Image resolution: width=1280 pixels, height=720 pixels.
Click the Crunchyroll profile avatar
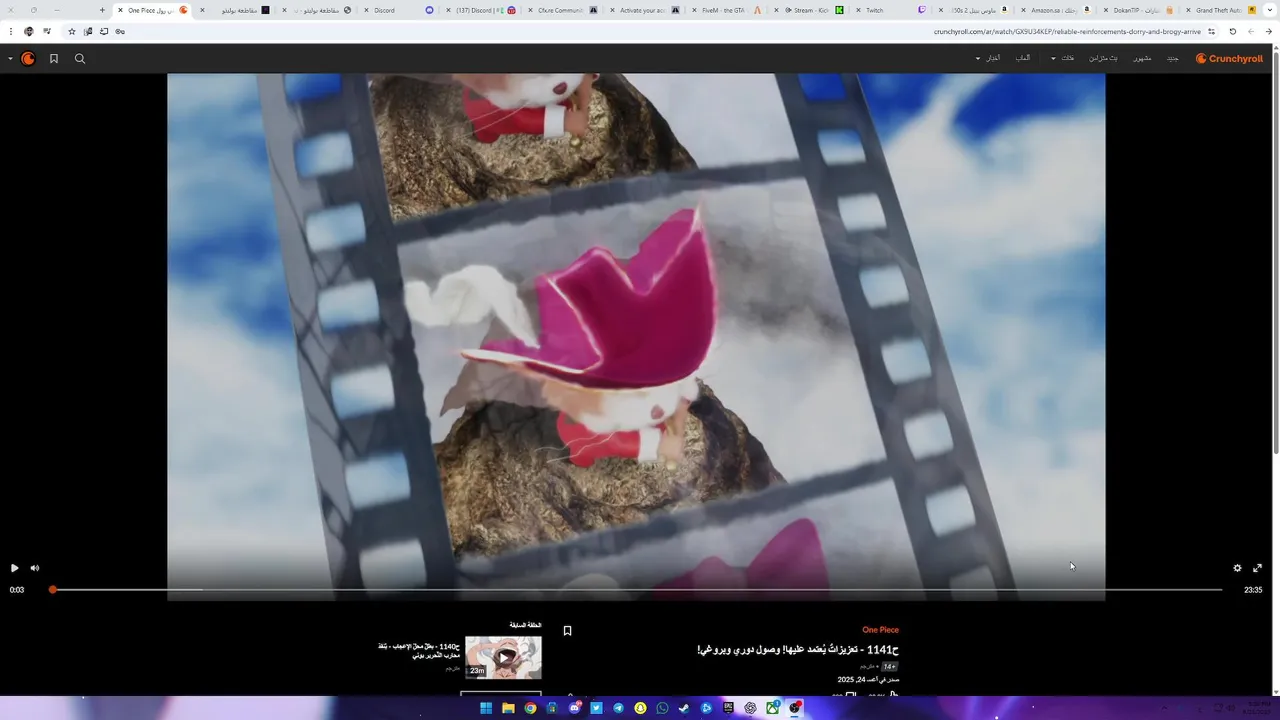(28, 59)
